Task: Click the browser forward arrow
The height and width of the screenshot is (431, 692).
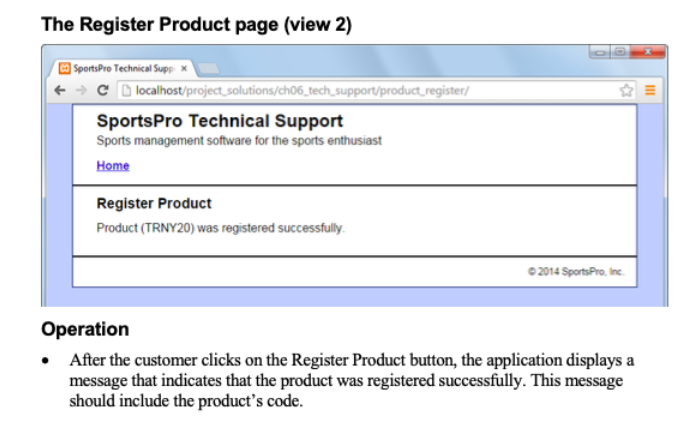Action: [x=81, y=90]
